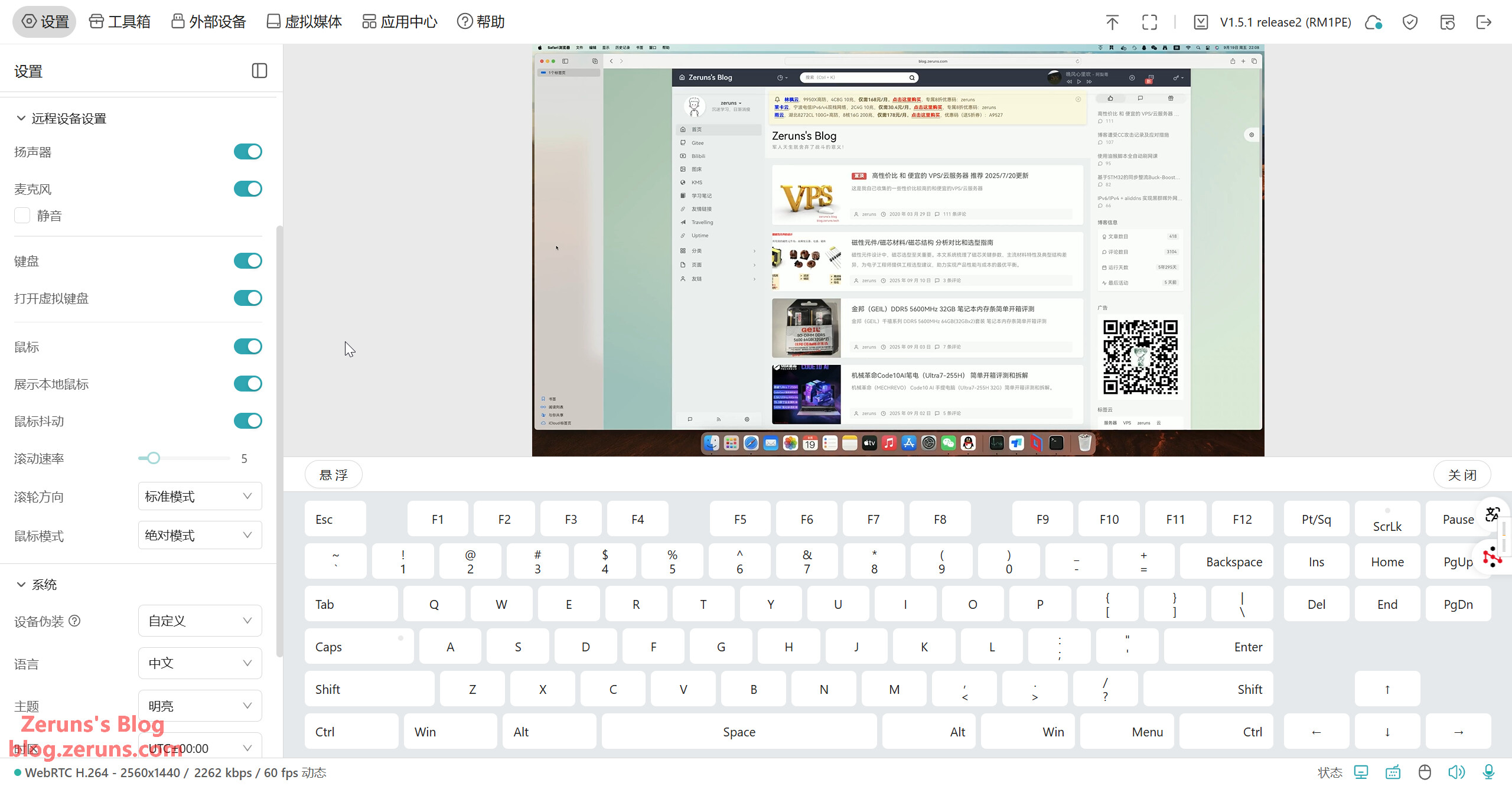Open the 虚拟媒体 menu

pyautogui.click(x=304, y=22)
